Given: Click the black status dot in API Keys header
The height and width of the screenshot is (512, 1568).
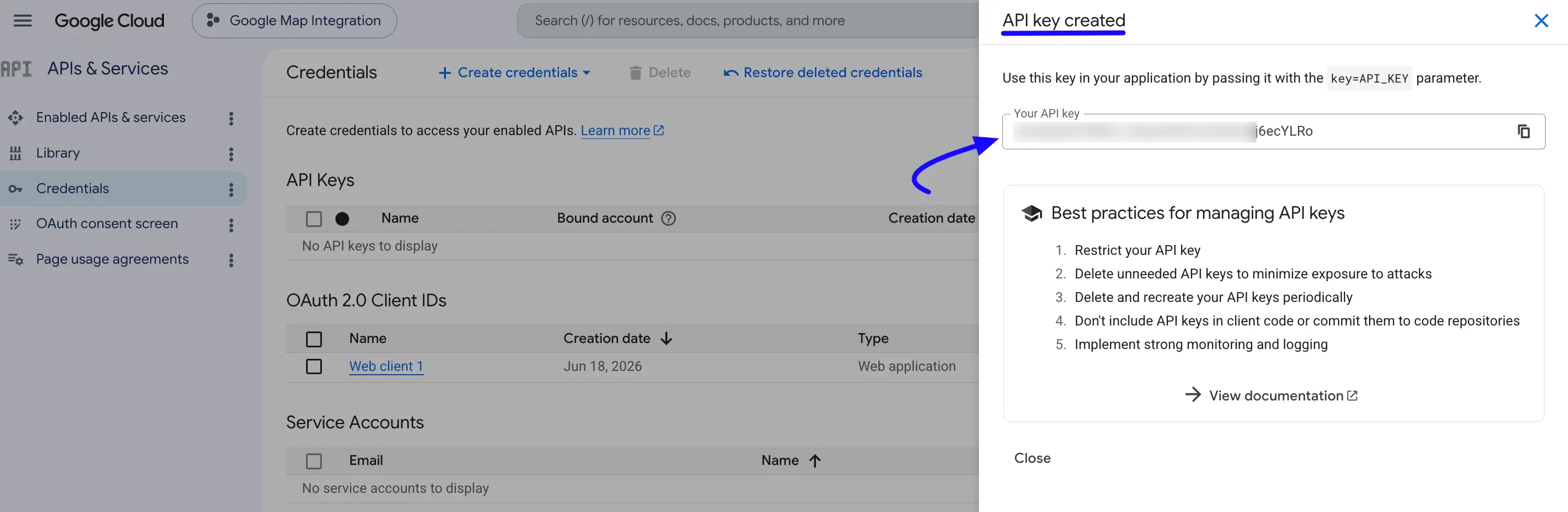Looking at the screenshot, I should coord(342,219).
